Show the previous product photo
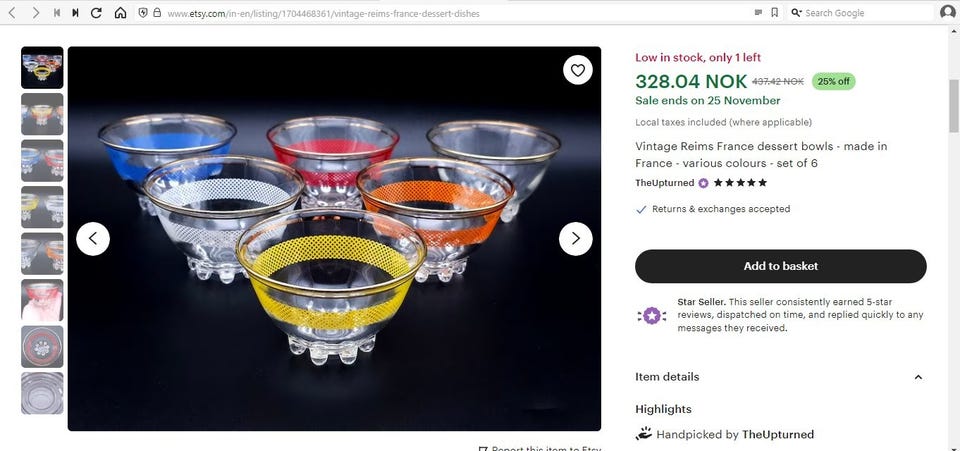The image size is (960, 451). pos(93,238)
